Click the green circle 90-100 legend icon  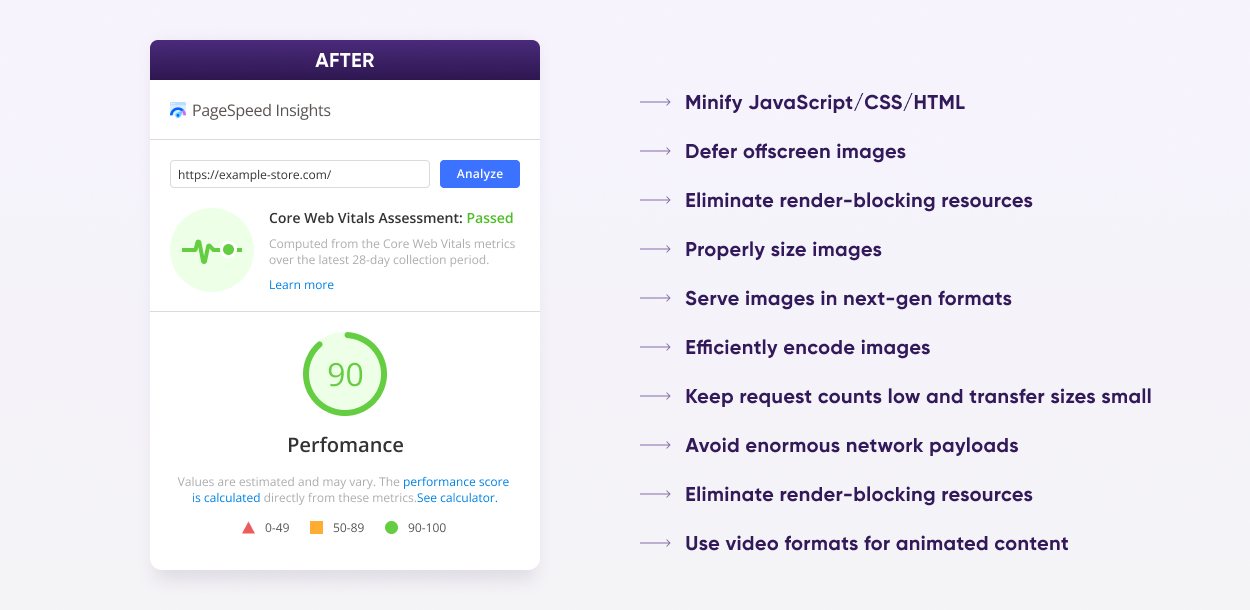tap(392, 527)
